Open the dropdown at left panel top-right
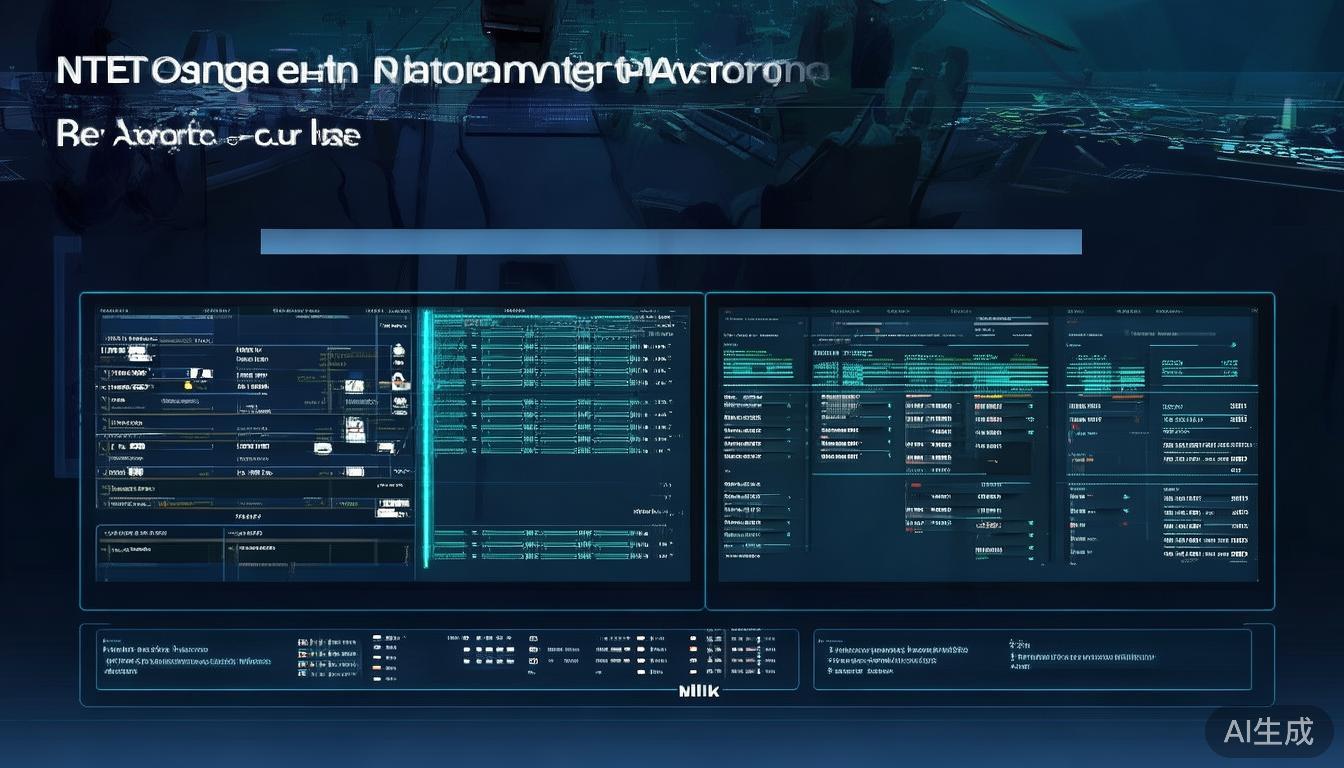 [x=392, y=326]
